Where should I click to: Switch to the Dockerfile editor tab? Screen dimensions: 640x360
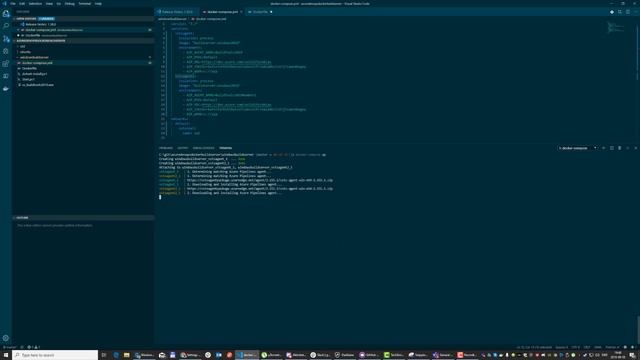click(x=260, y=12)
